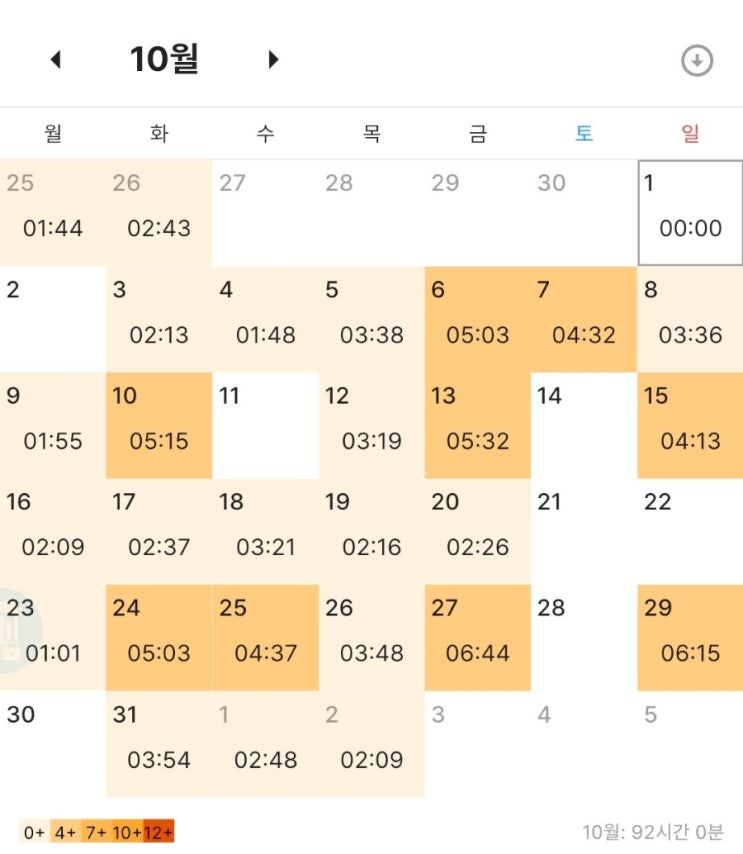The image size is (743, 854).
Task: Click the 0+ legend color swatch
Action: tap(34, 832)
